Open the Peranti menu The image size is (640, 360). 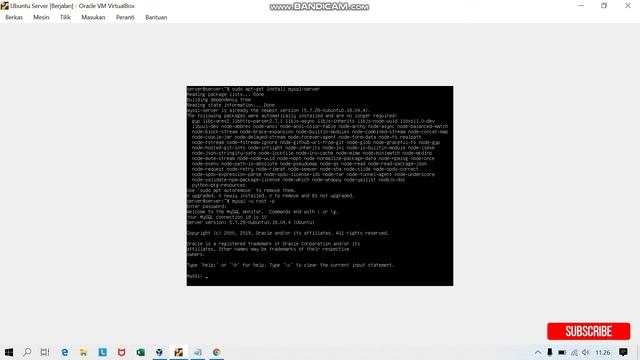[125, 17]
